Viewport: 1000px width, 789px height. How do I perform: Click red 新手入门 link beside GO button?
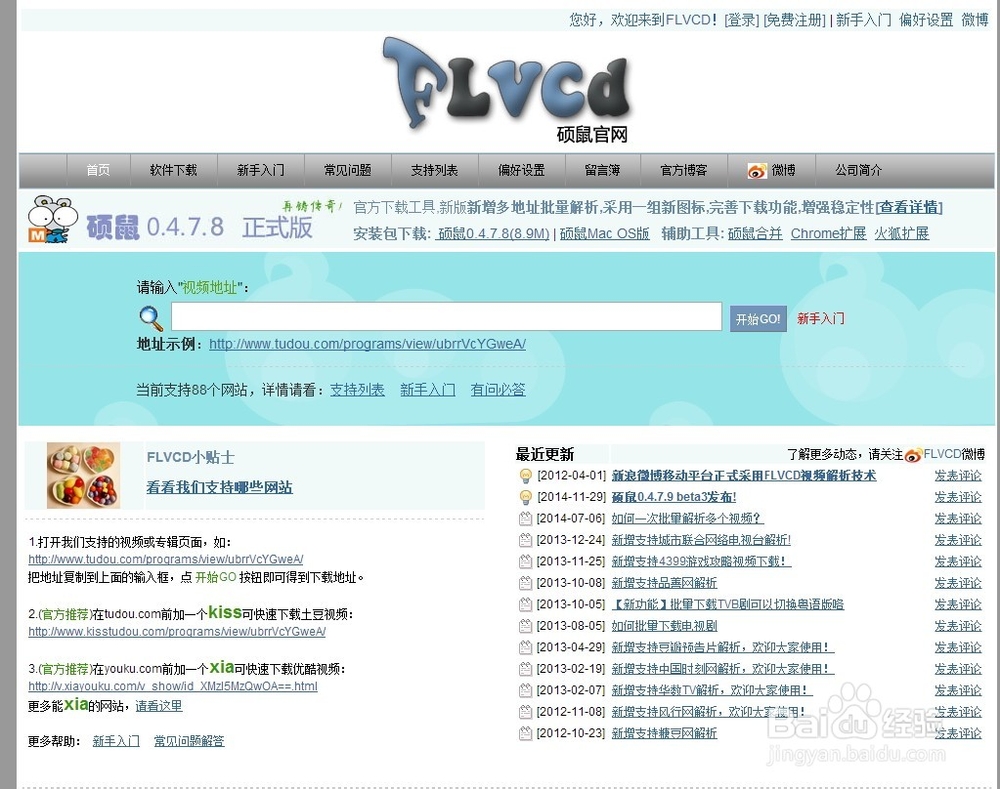click(x=821, y=318)
